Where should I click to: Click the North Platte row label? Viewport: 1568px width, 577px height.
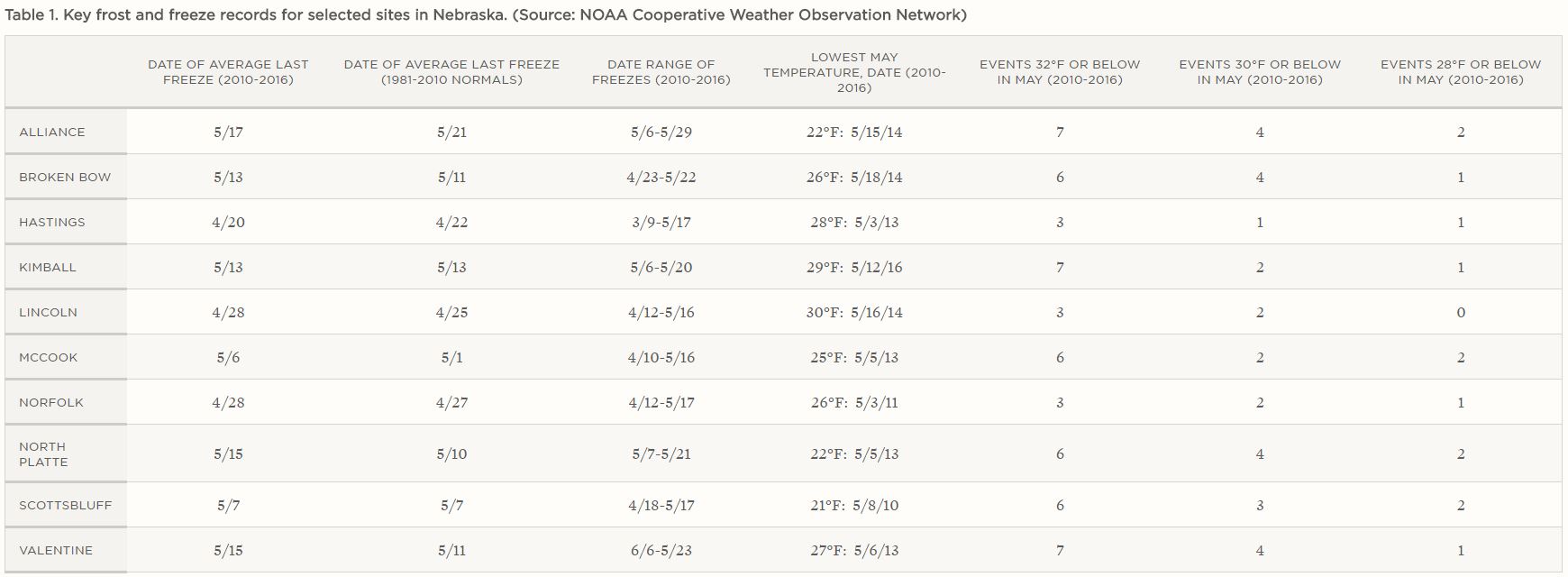pos(43,453)
